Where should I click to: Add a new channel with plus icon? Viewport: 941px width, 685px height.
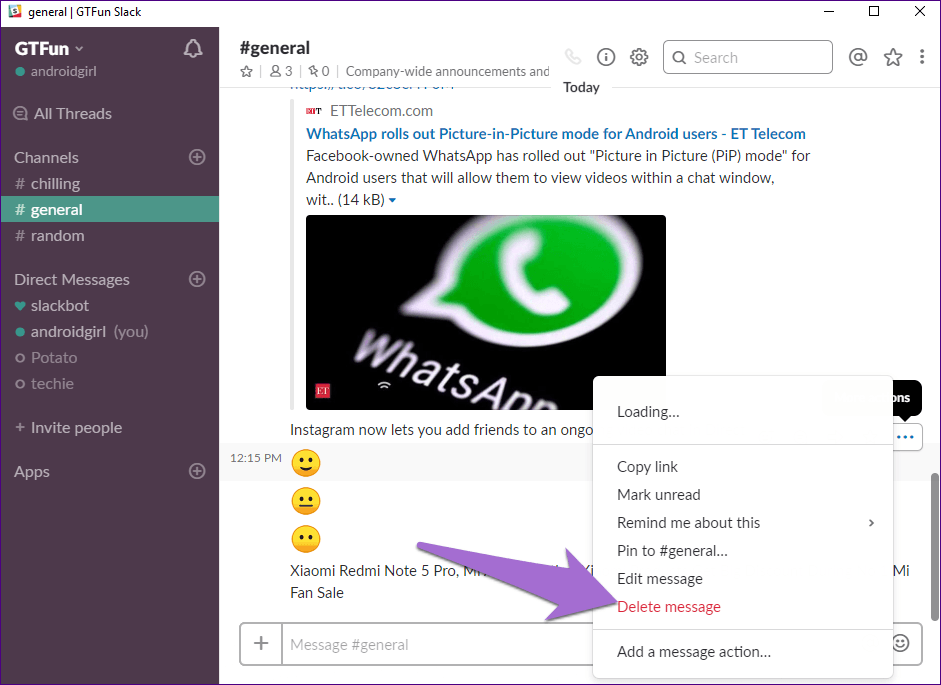tap(197, 157)
